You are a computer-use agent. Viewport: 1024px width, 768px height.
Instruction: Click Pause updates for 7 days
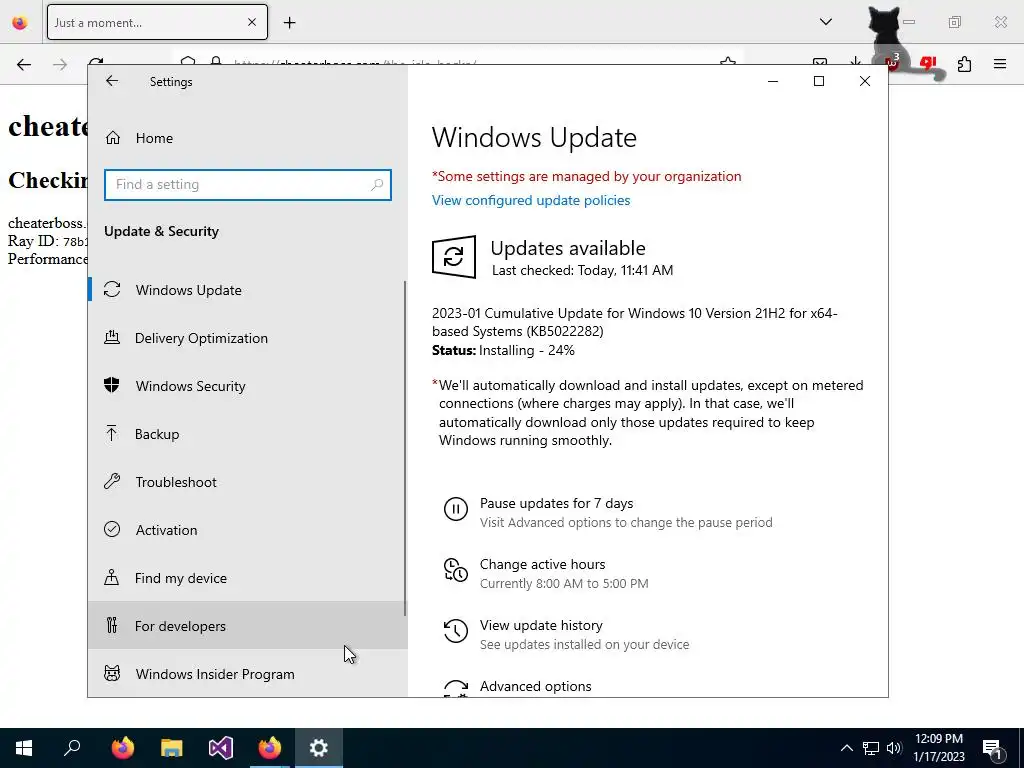point(556,504)
